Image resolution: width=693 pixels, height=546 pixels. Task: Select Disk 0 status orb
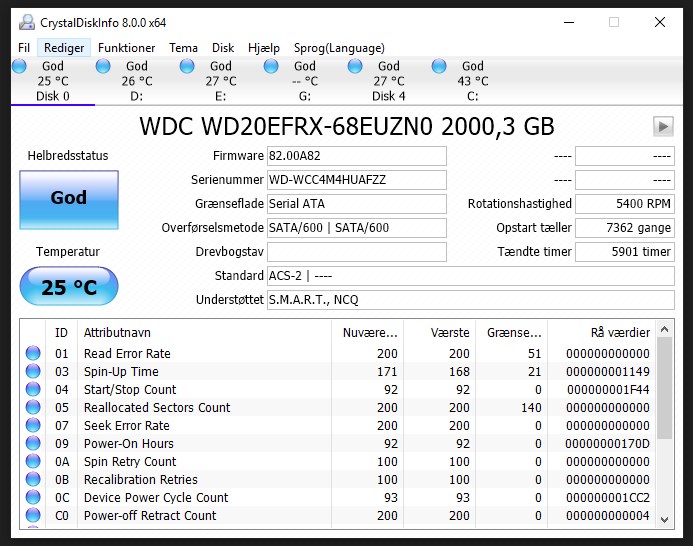(19, 66)
